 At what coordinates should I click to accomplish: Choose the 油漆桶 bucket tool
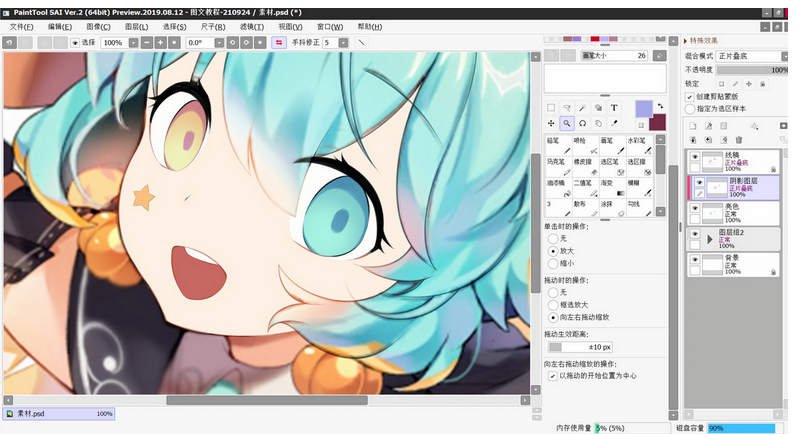(558, 187)
